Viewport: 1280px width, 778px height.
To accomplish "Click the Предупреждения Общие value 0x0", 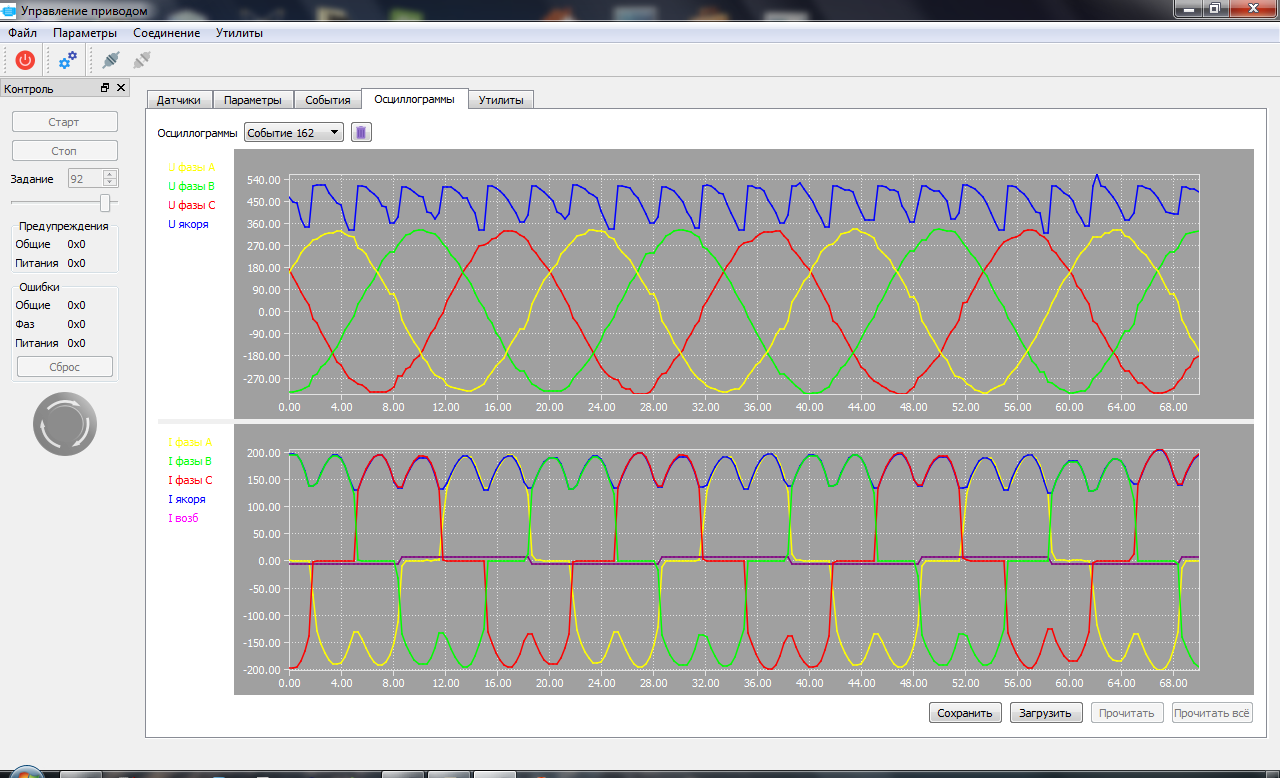I will tap(77, 244).
